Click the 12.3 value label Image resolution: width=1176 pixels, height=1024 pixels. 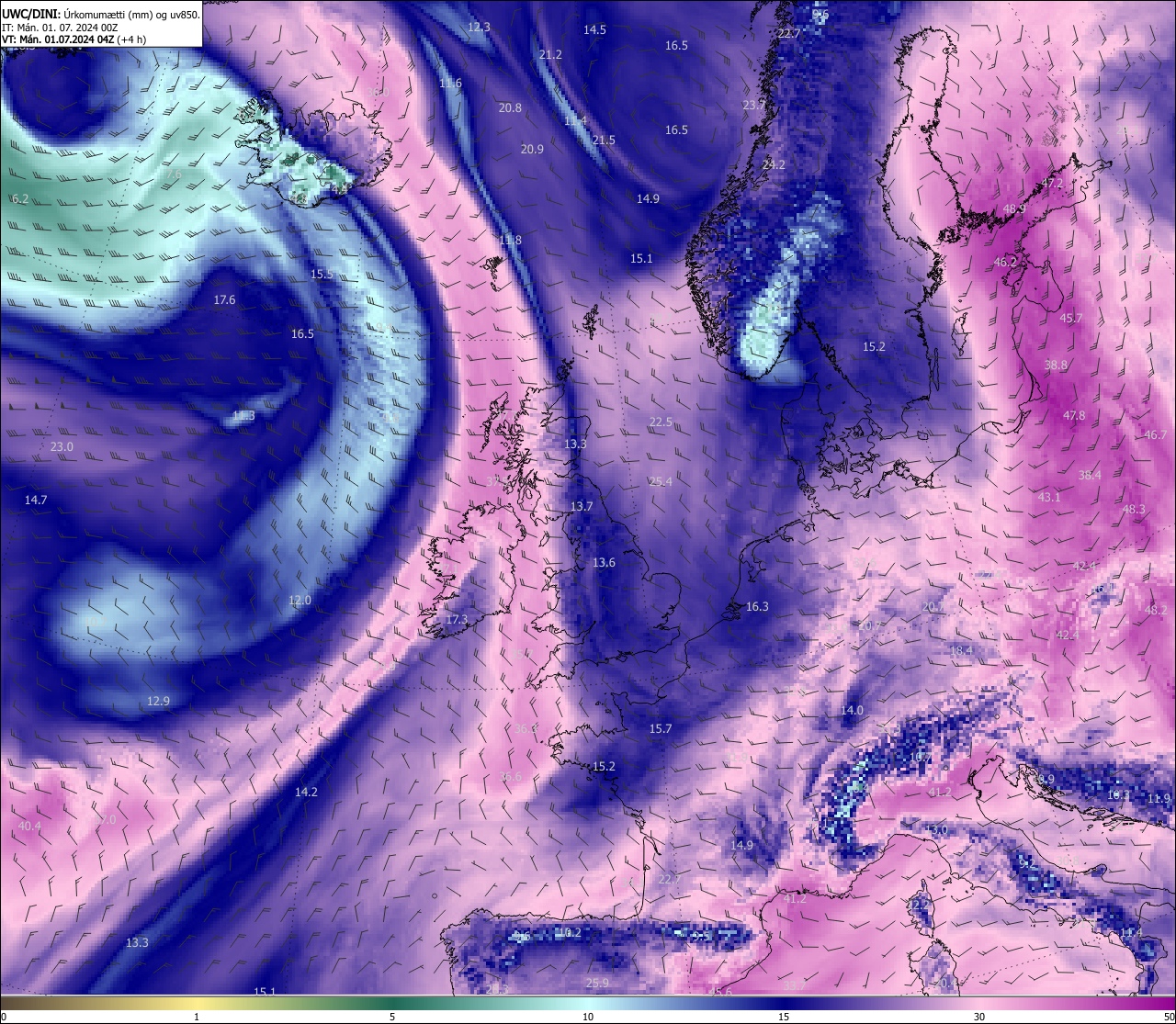479,28
